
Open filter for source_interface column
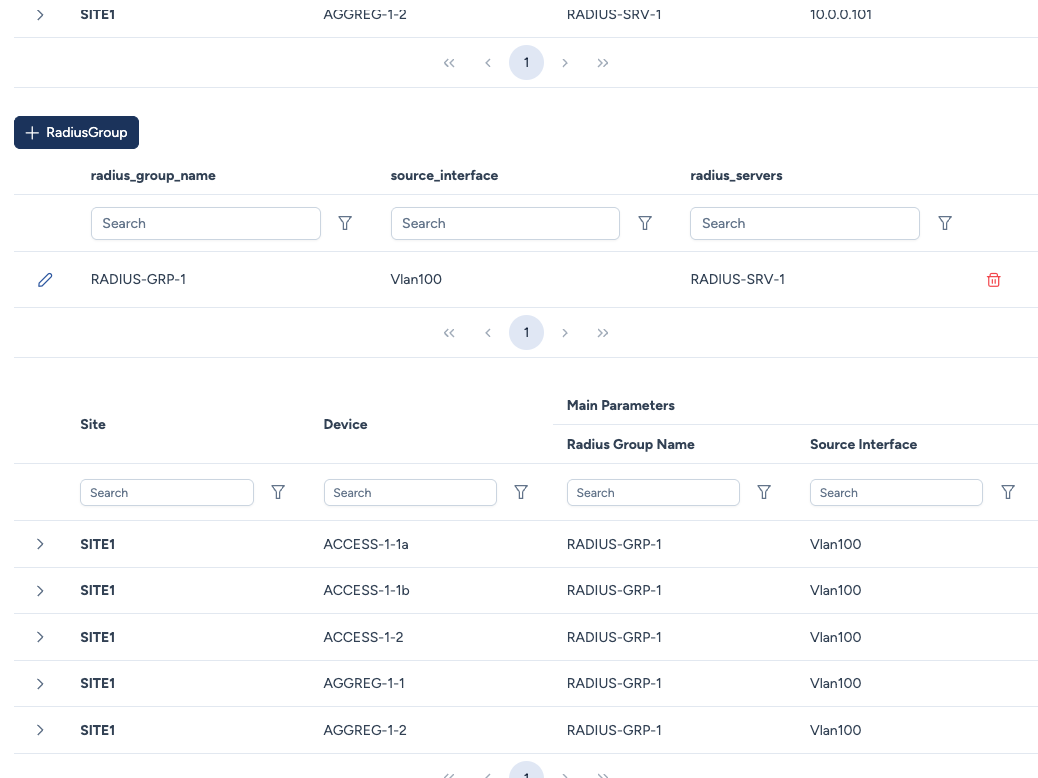click(645, 223)
